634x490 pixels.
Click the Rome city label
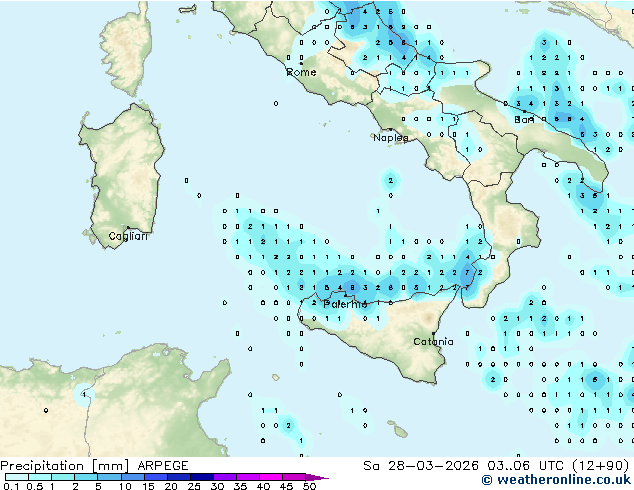coord(301,72)
